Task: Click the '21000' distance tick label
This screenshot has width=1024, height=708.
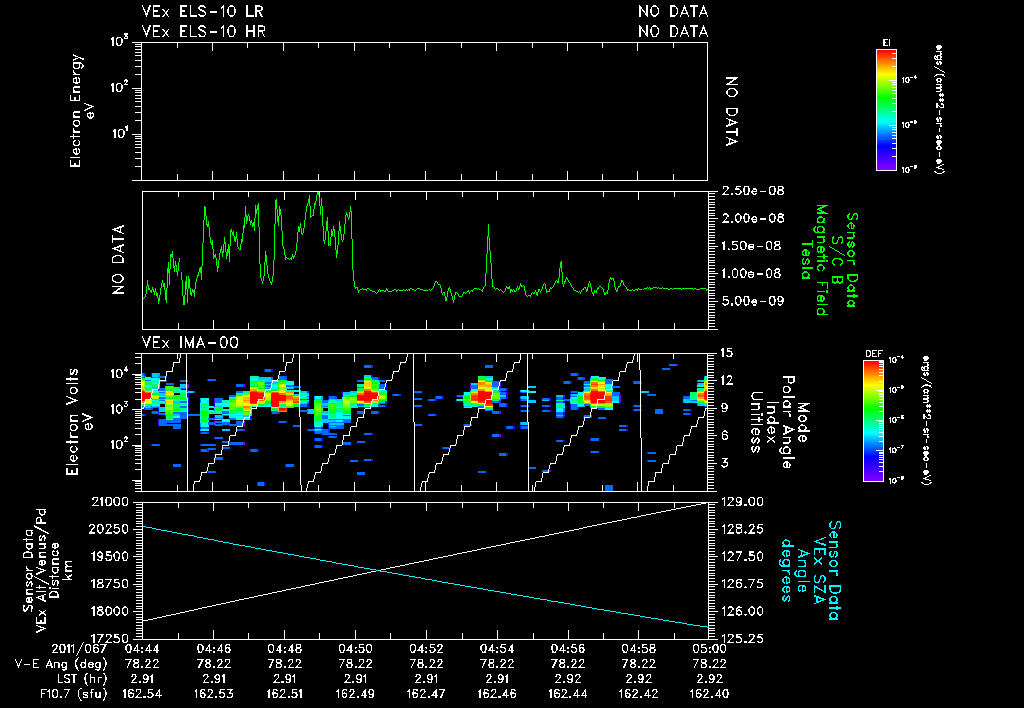Action: [x=108, y=502]
